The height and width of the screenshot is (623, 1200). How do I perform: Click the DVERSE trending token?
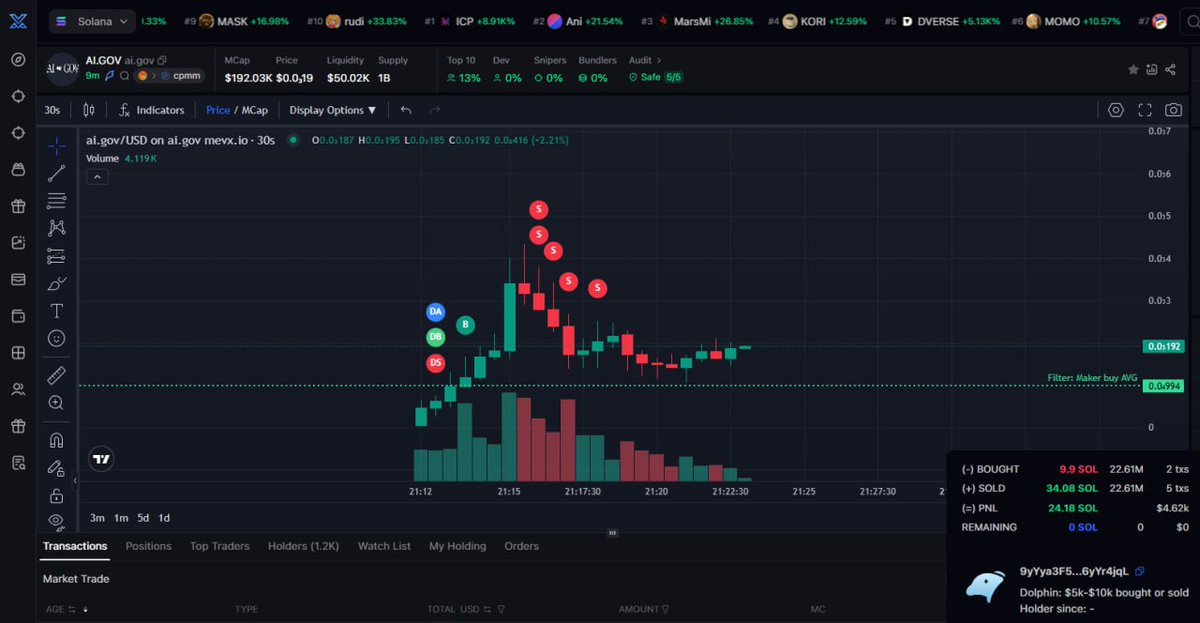click(941, 21)
